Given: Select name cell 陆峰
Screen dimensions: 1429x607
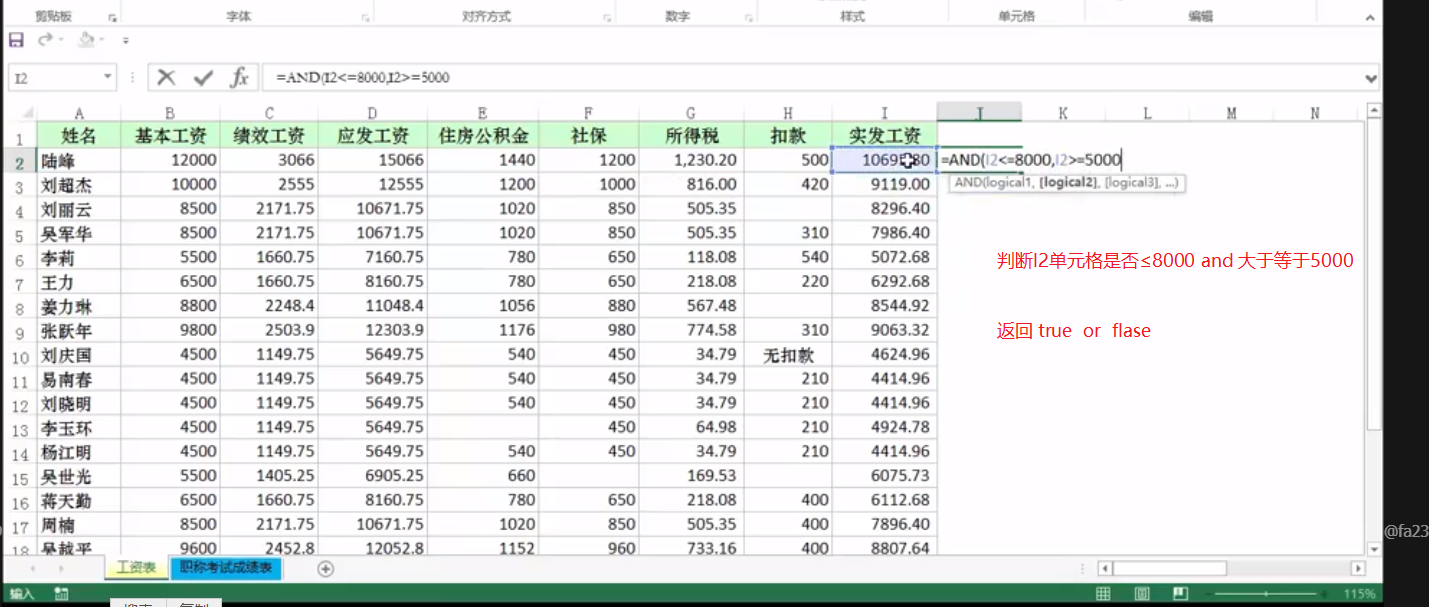Looking at the screenshot, I should (x=79, y=160).
